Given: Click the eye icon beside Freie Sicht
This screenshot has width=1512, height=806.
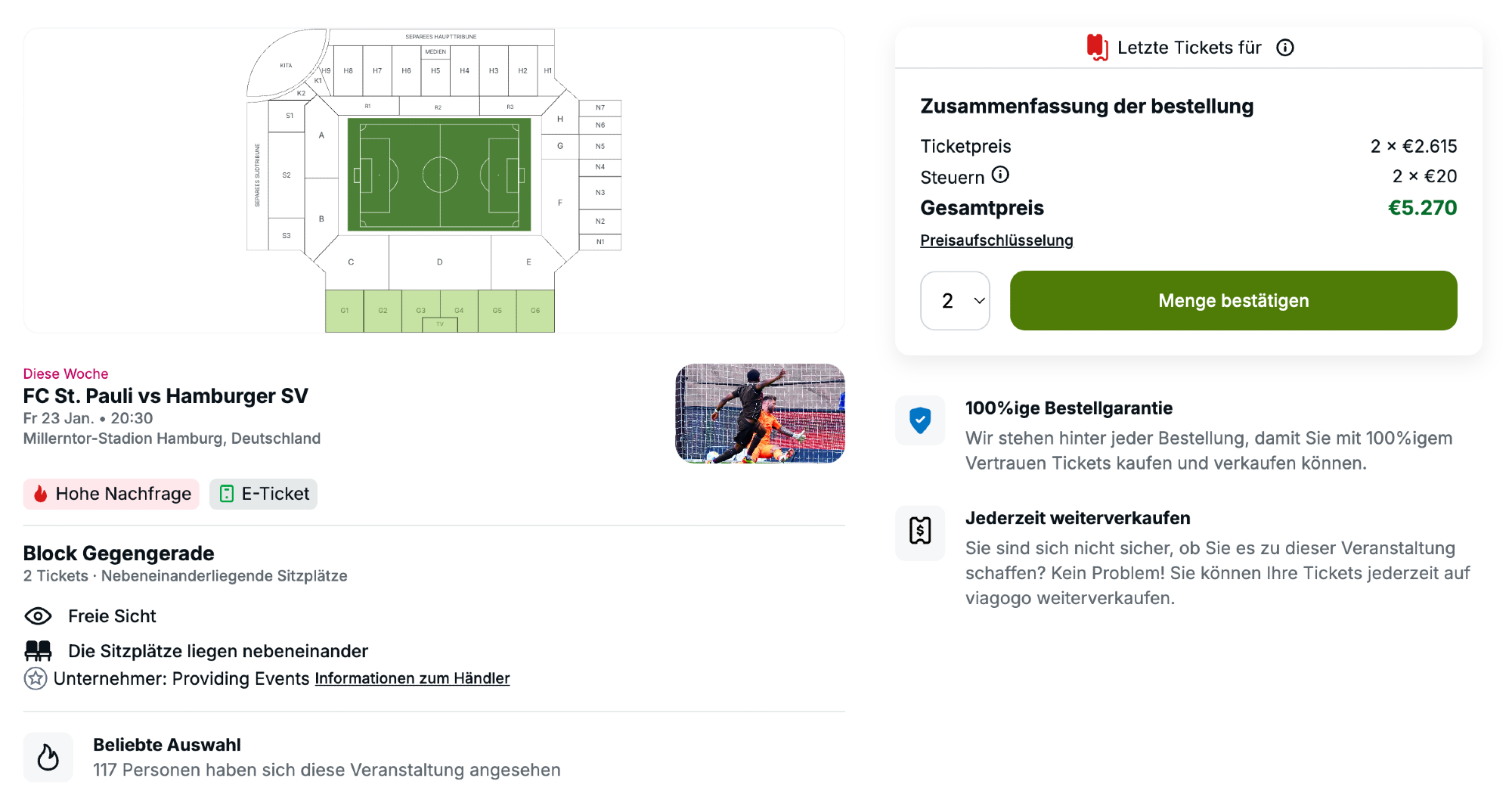Looking at the screenshot, I should coord(38,616).
